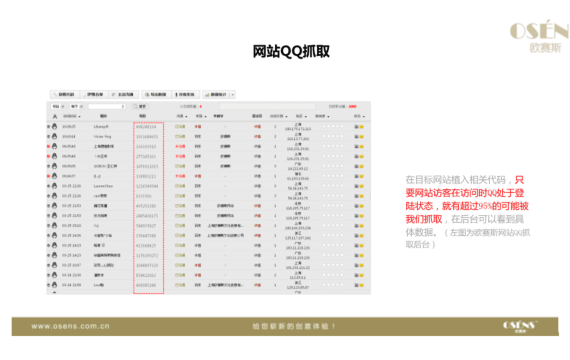Click the 访问时间 column sort arrow
Viewport: 570px width, 360px height.
(79, 117)
